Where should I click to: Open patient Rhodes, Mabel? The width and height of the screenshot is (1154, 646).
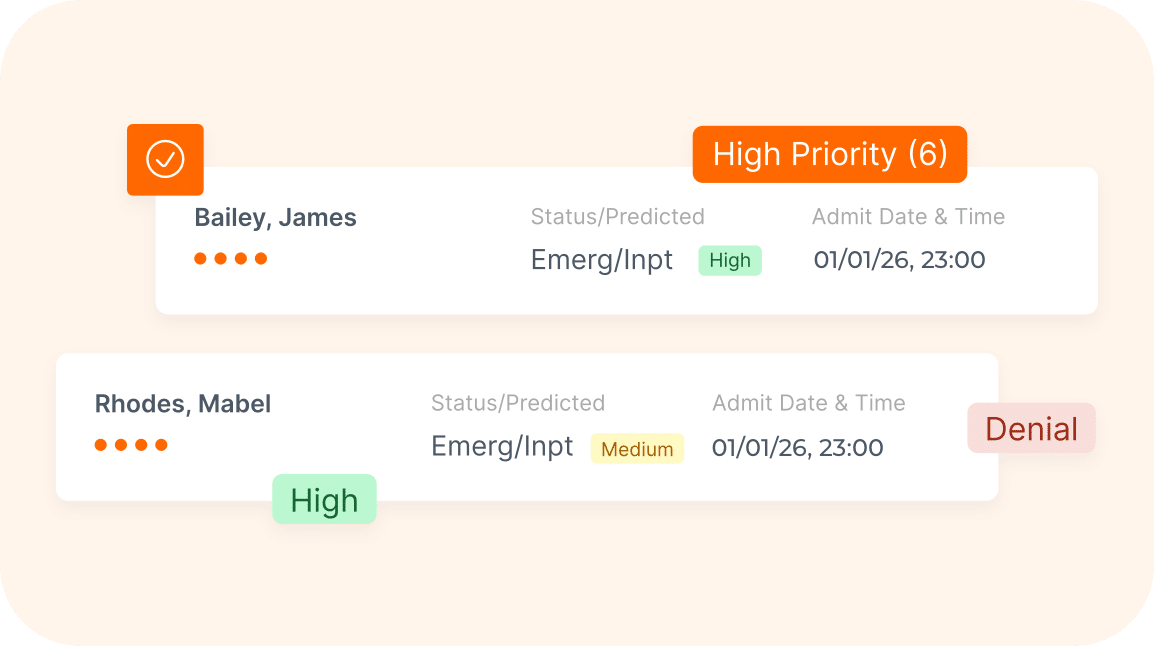tap(183, 404)
